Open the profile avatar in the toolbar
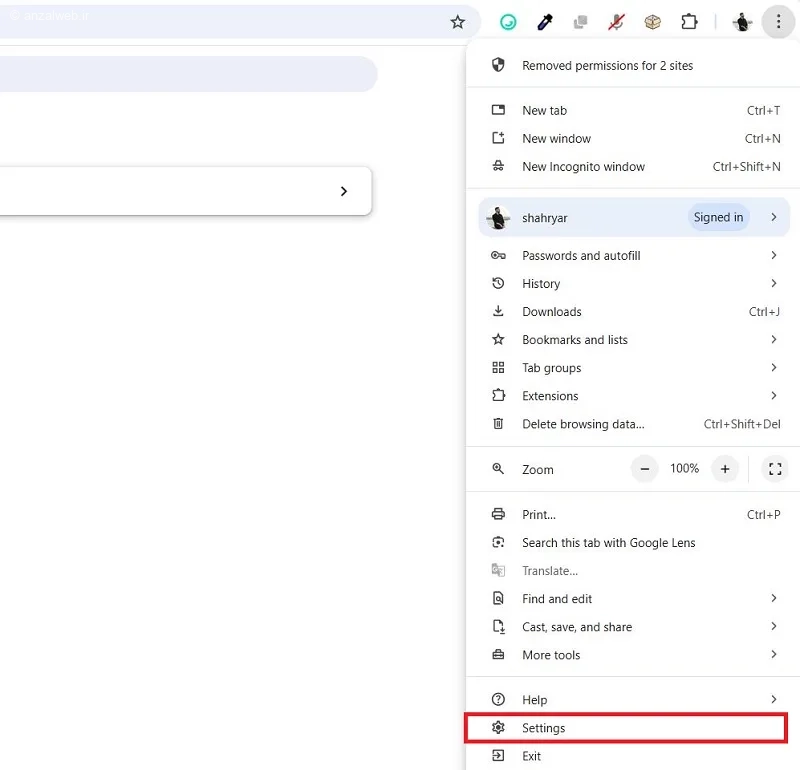The image size is (800, 770). [742, 22]
